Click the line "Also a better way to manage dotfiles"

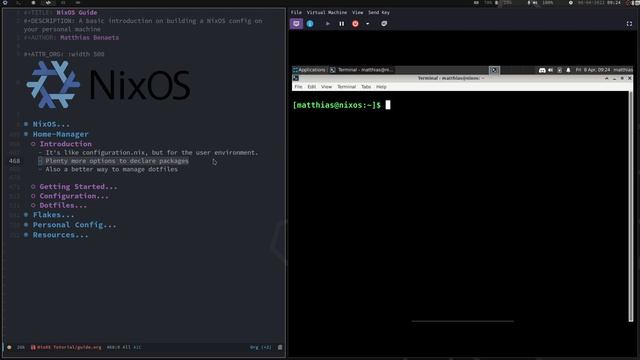tap(111, 169)
